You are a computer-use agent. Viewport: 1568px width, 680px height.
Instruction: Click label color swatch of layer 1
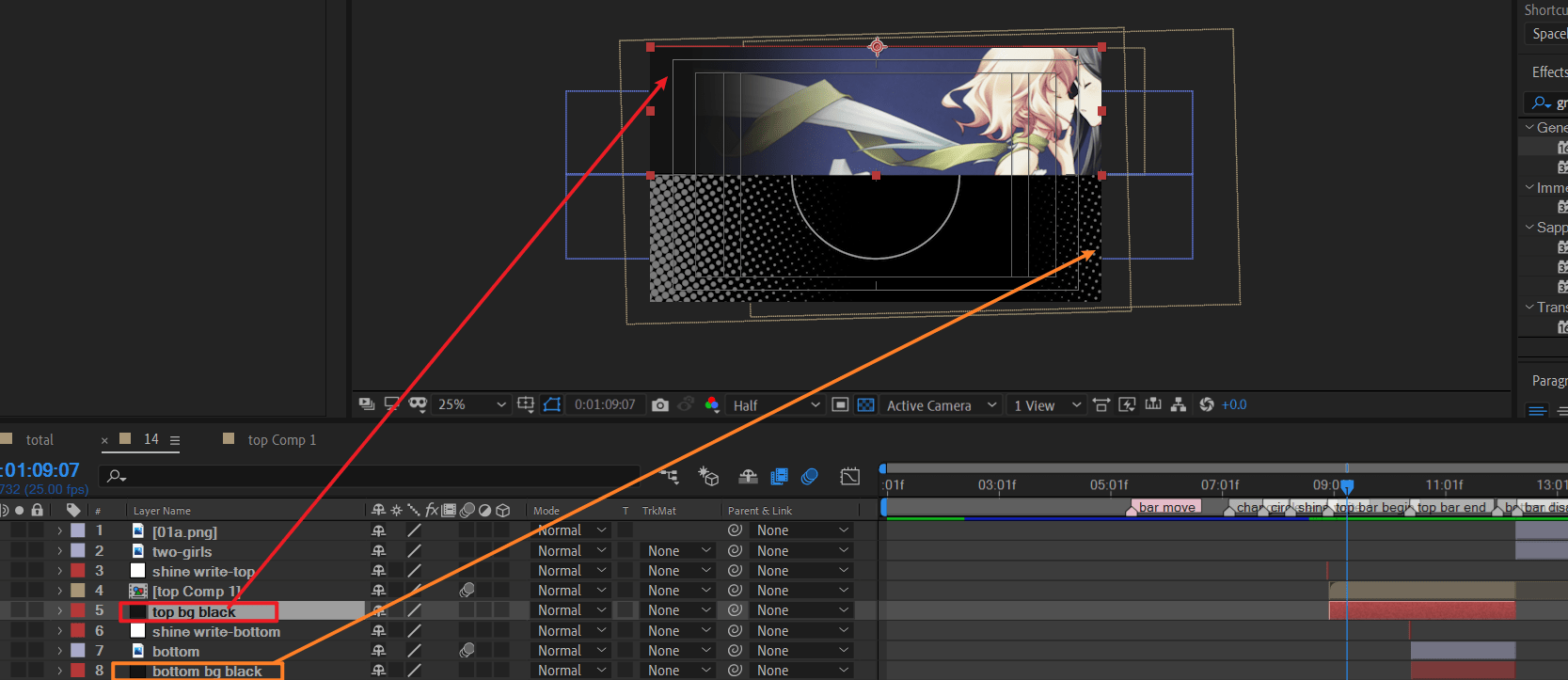(x=78, y=530)
